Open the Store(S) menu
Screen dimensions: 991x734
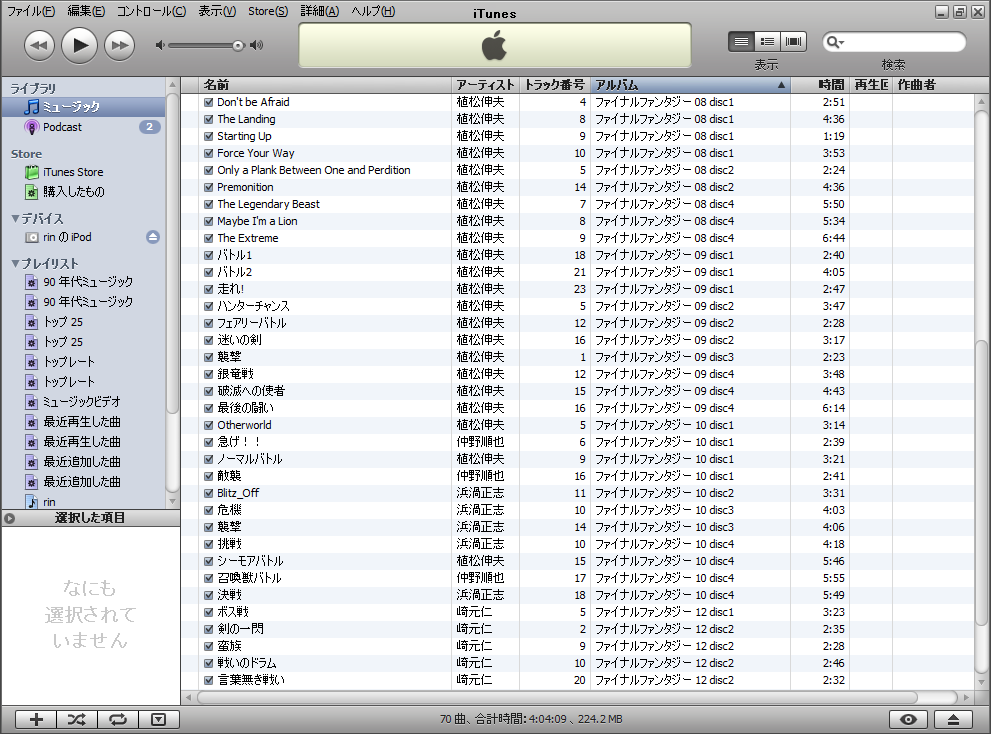click(x=268, y=11)
